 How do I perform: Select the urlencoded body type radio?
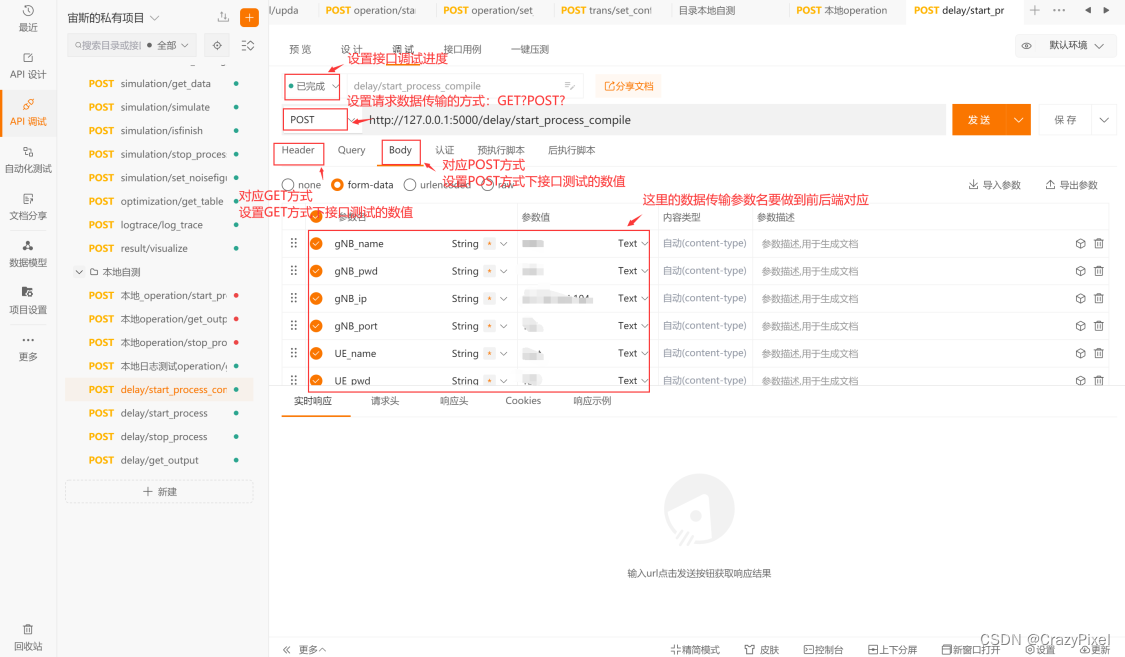(x=410, y=184)
